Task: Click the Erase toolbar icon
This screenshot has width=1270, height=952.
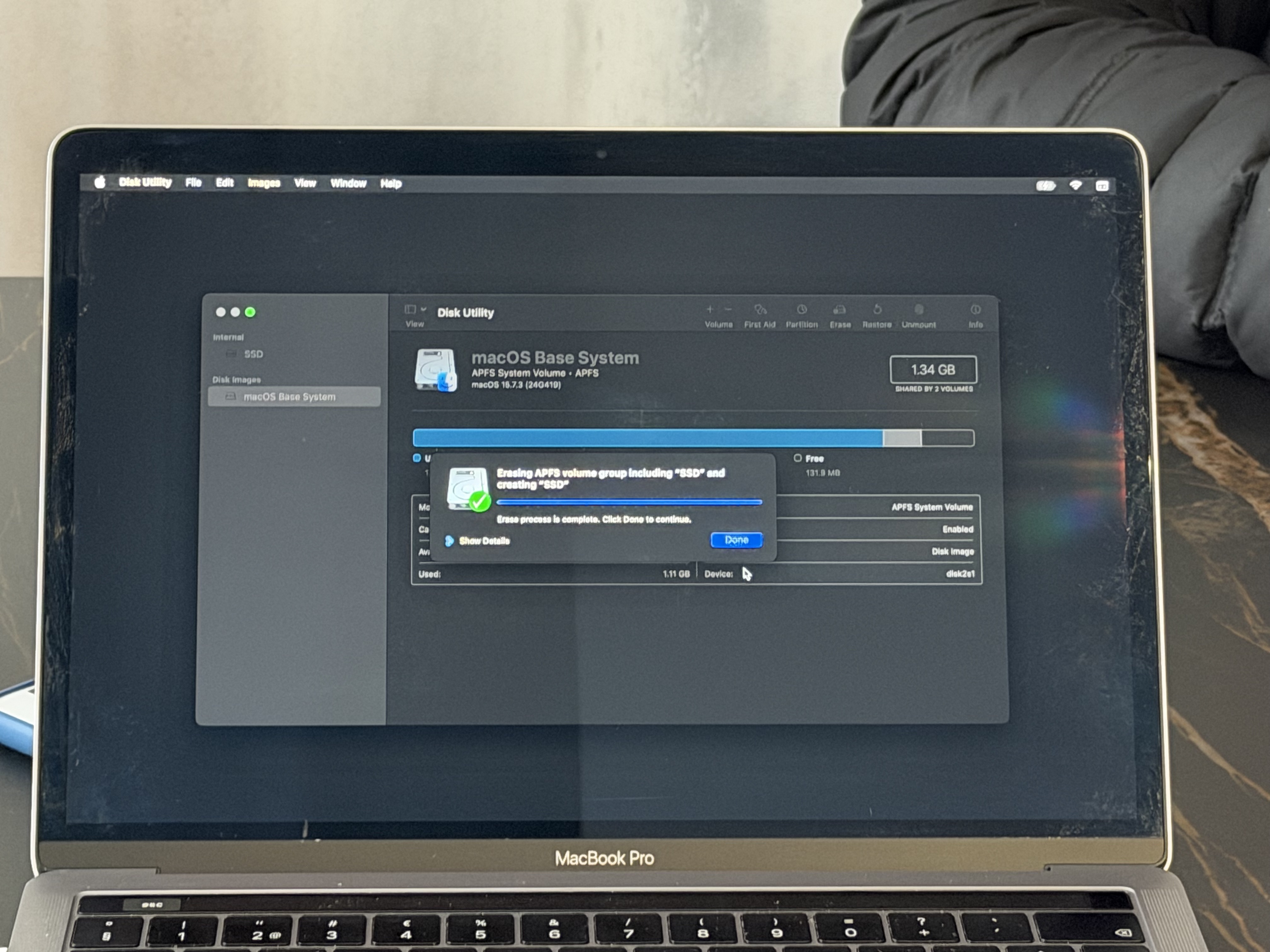Action: (x=839, y=310)
